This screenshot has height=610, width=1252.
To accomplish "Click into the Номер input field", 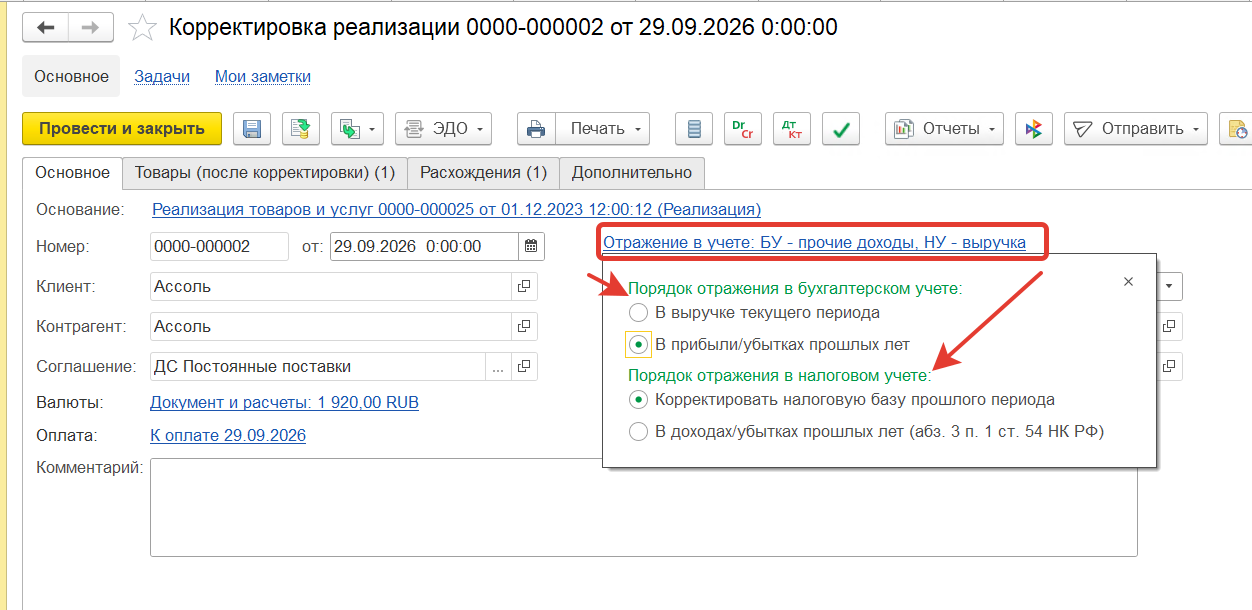I will point(219,246).
